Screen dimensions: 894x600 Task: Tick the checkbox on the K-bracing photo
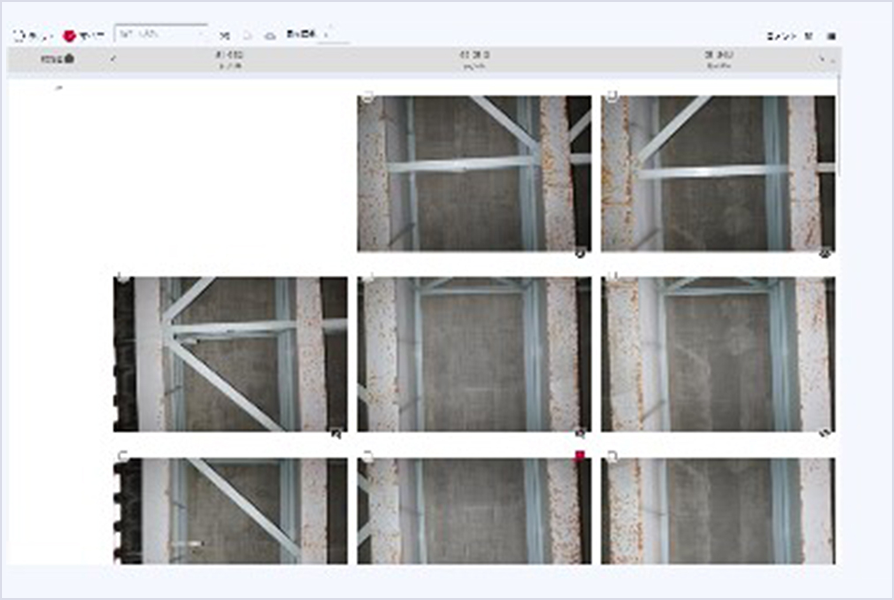pyautogui.click(x=123, y=277)
